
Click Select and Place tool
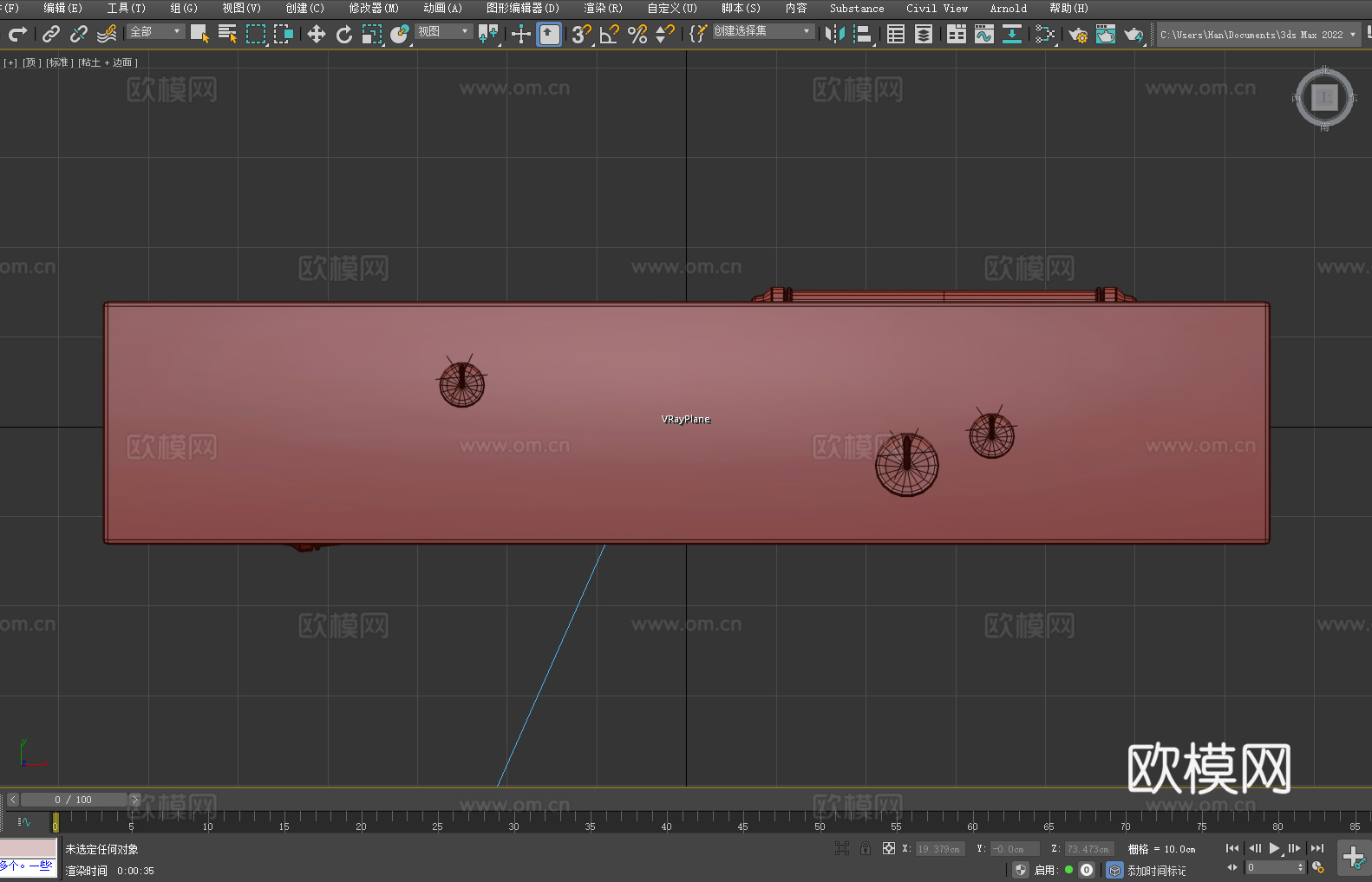click(x=400, y=34)
